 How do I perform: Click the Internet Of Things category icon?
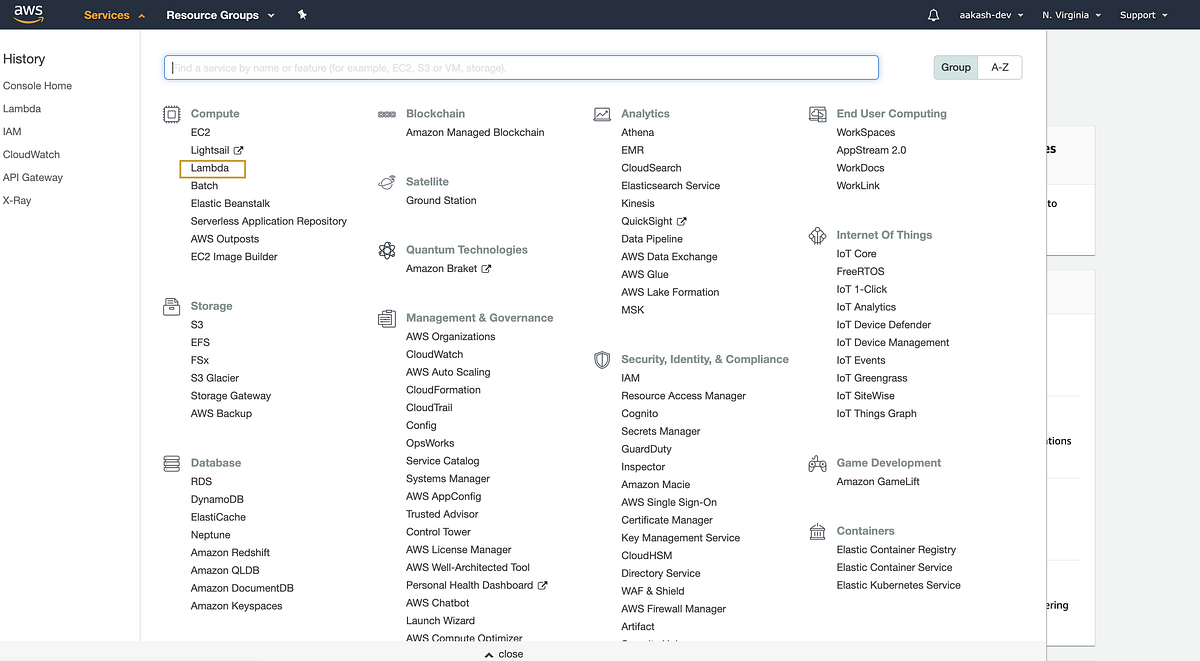click(817, 235)
